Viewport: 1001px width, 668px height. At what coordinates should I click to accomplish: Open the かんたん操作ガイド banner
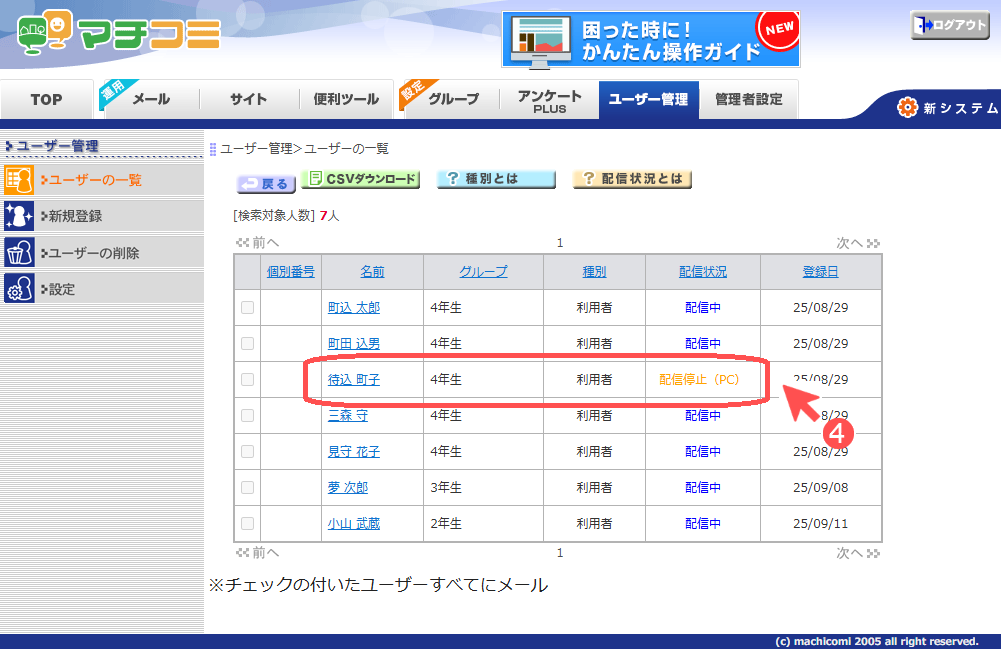tap(650, 40)
